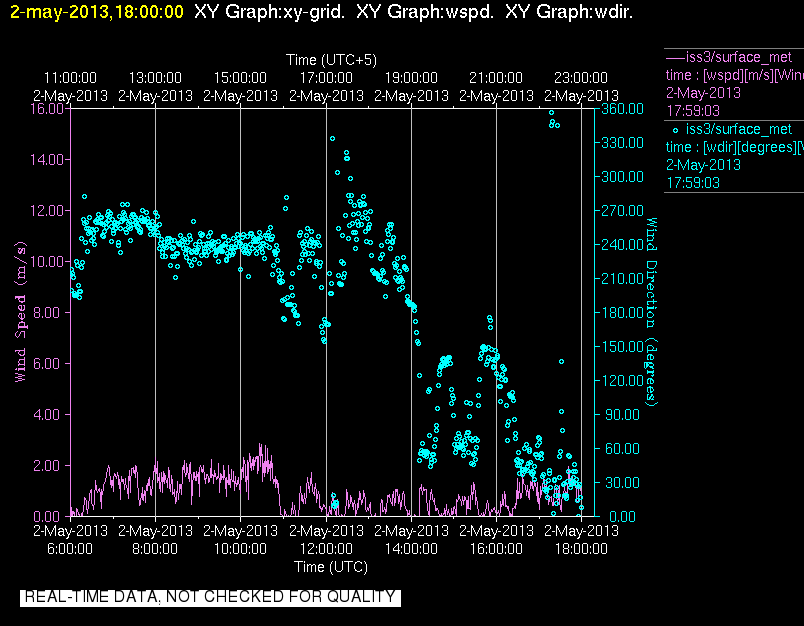Image resolution: width=804 pixels, height=626 pixels.
Task: Click the 'Time (UTC+5)' top axis label
Action: [331, 60]
